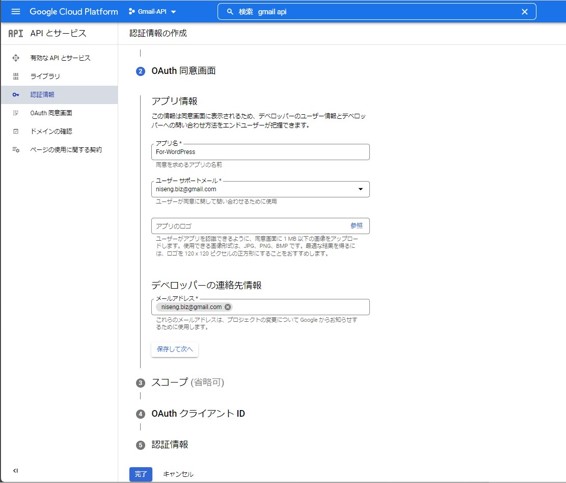Click the key icon for credentials
The image size is (566, 483).
(16, 95)
